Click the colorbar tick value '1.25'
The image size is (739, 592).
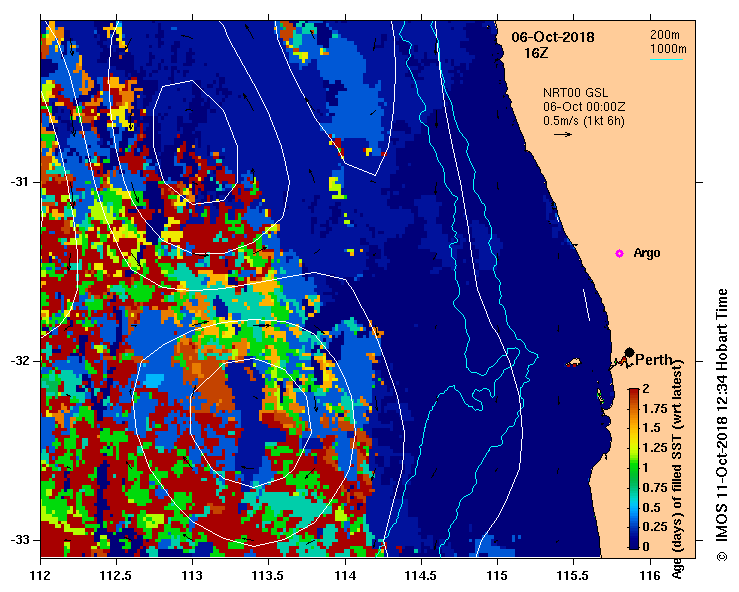pos(655,448)
